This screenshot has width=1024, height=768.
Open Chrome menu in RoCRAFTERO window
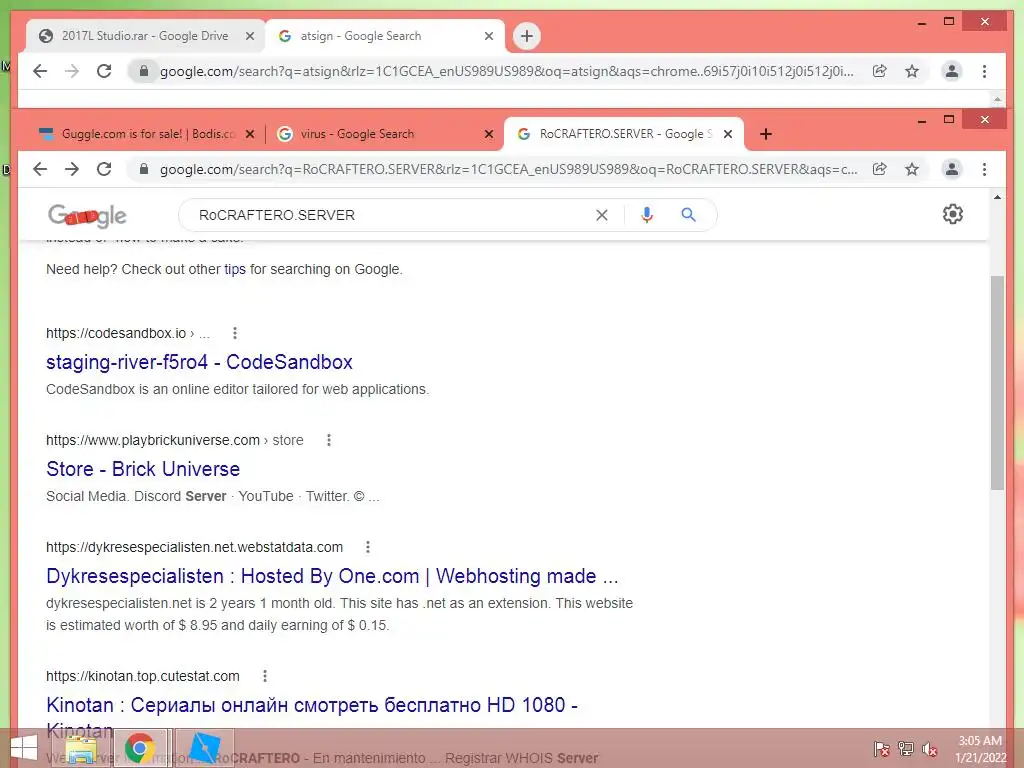(984, 169)
